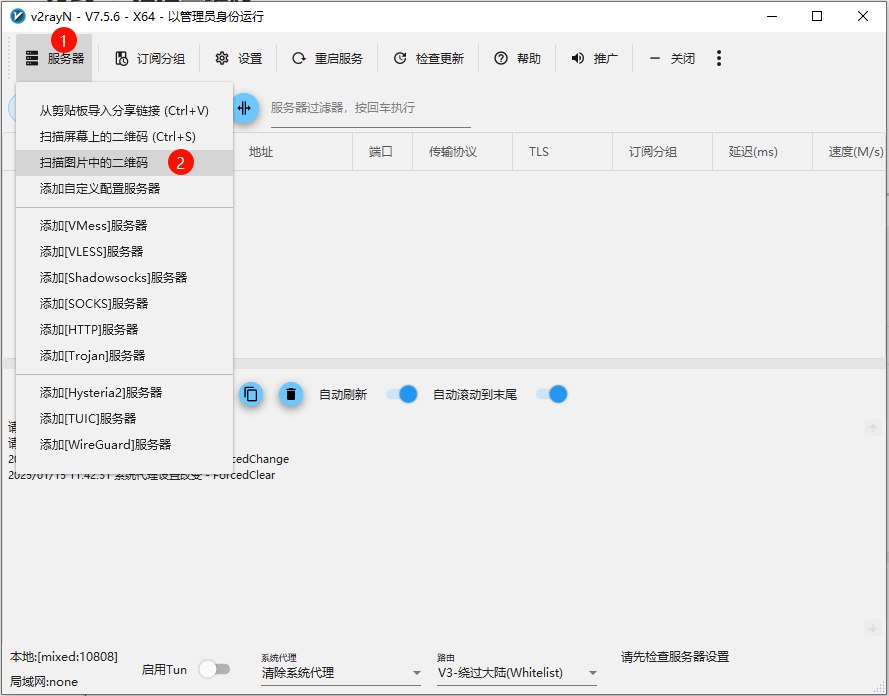Click the 服务器 toolbar icon

[x=33, y=59]
